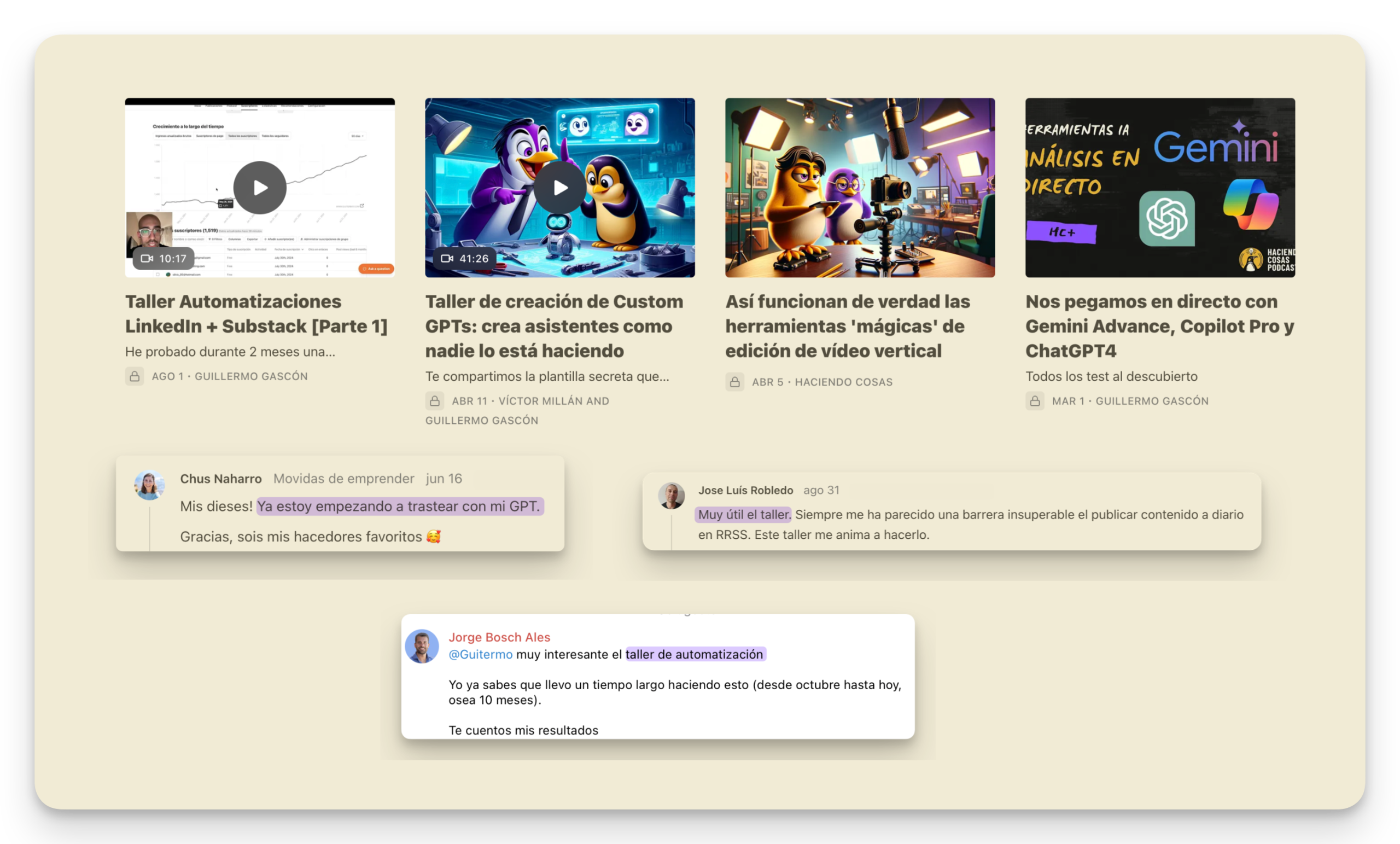This screenshot has height=844, width=1400.
Task: Play the Custom GPTs workshop video
Action: pyautogui.click(x=559, y=188)
